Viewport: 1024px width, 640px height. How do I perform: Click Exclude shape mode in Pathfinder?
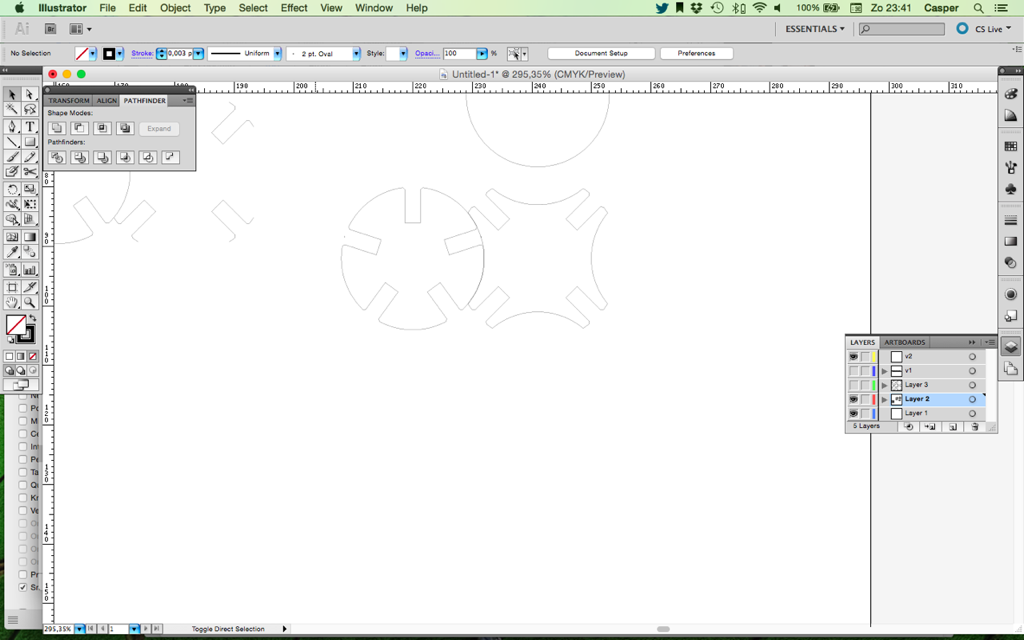point(125,128)
